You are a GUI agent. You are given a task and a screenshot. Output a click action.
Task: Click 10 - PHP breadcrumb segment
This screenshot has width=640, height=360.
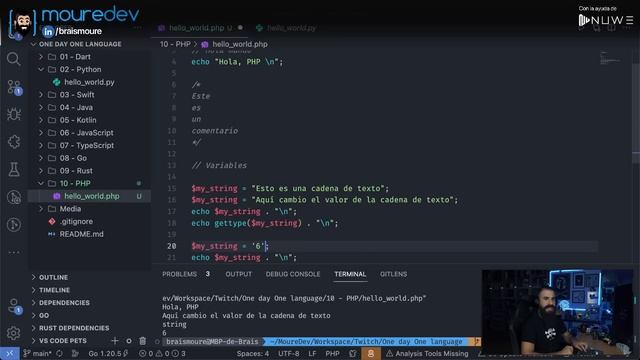[x=175, y=44]
